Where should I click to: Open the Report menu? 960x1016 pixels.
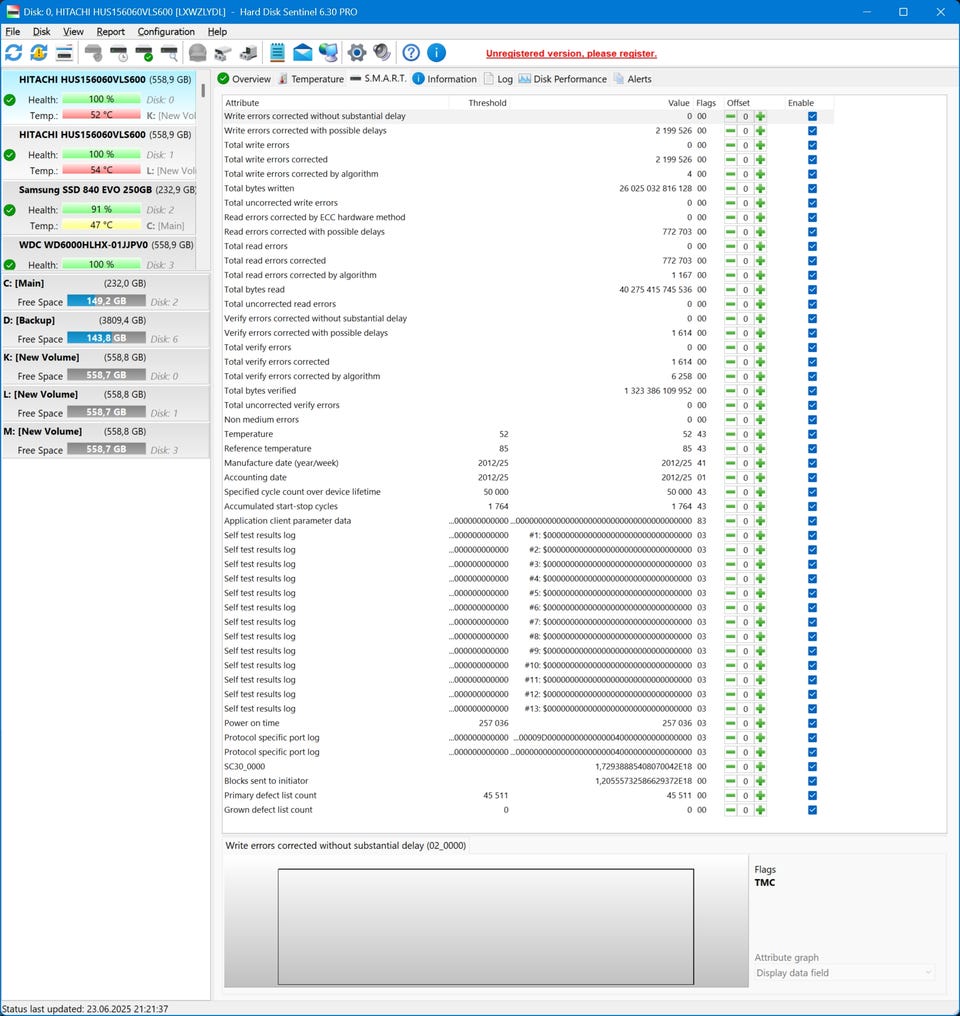[x=111, y=31]
